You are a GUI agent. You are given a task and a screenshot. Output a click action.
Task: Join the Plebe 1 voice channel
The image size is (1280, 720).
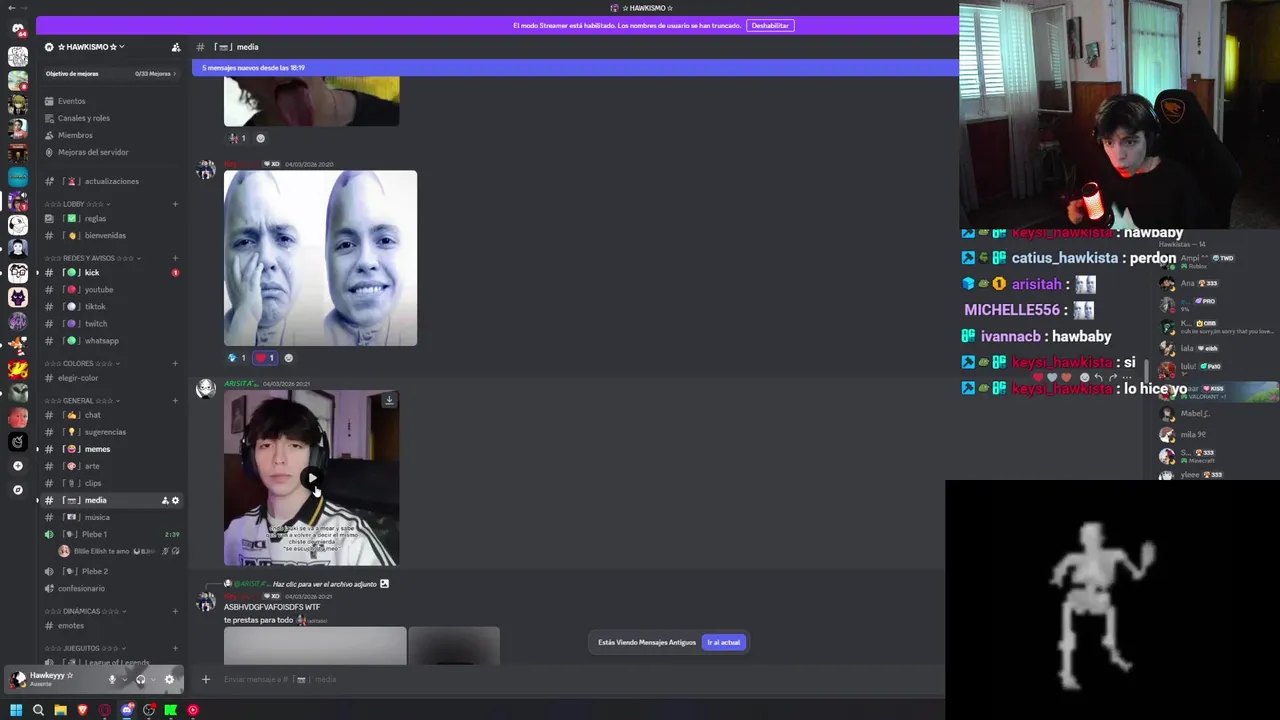coord(94,534)
